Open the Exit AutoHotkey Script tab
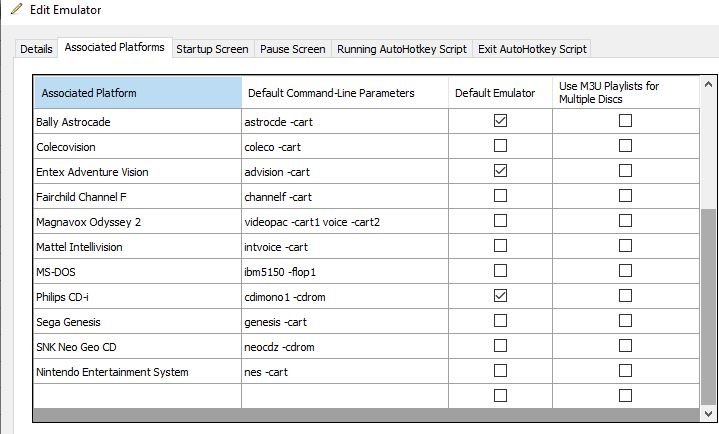This screenshot has width=719, height=434. 532,49
